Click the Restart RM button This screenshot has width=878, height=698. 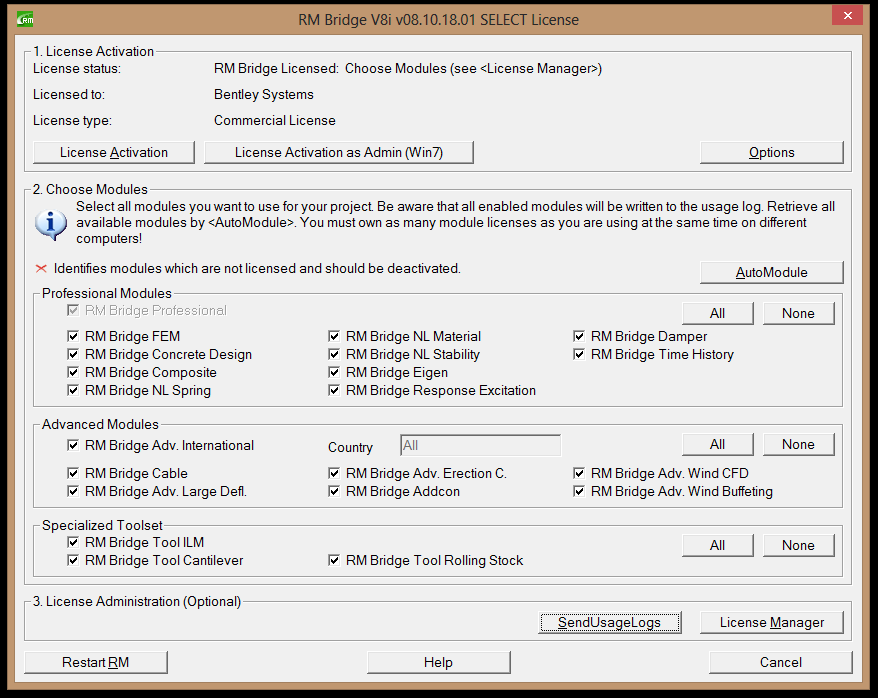[x=96, y=662]
